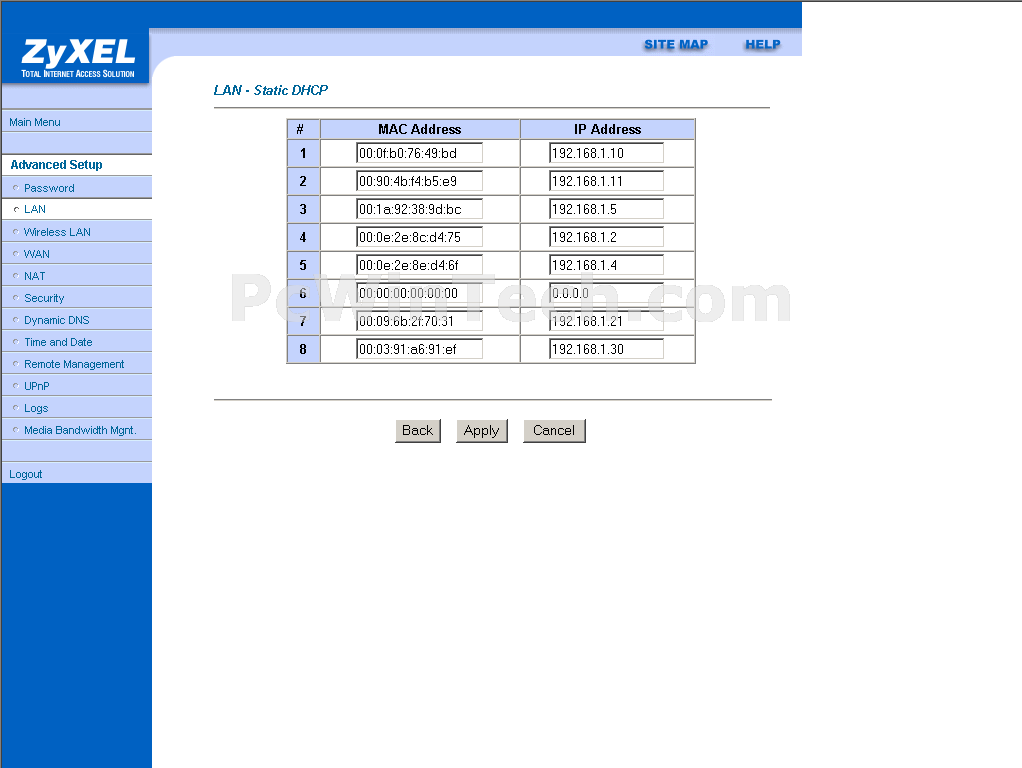Click the NAT bullet icon
Viewport: 1022px width, 768px height.
tap(16, 276)
